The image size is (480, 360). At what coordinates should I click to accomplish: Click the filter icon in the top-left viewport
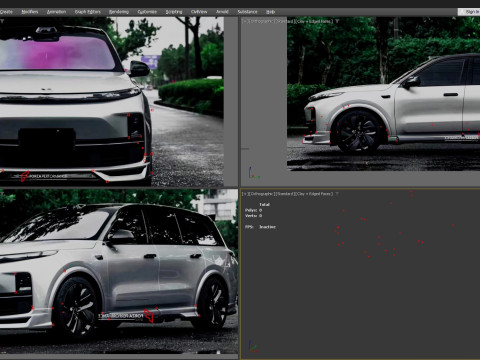2,21
